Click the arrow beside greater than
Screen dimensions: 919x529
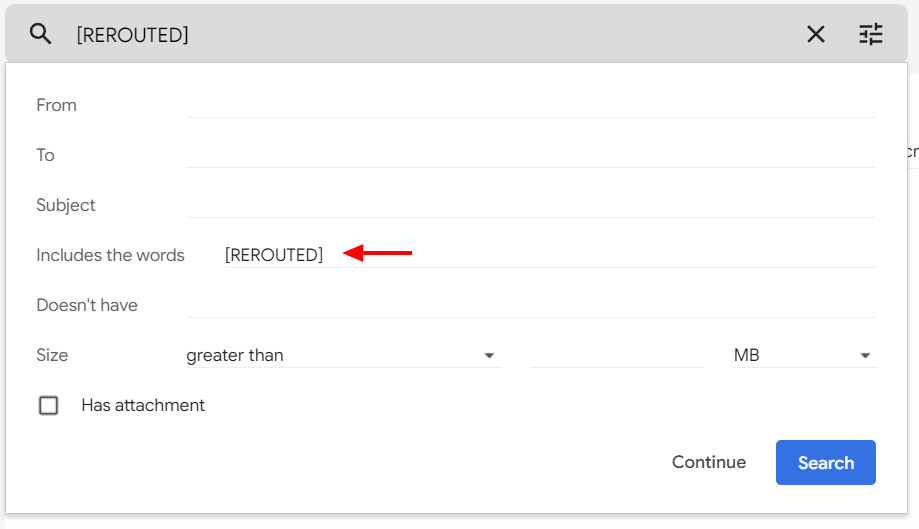pos(489,356)
